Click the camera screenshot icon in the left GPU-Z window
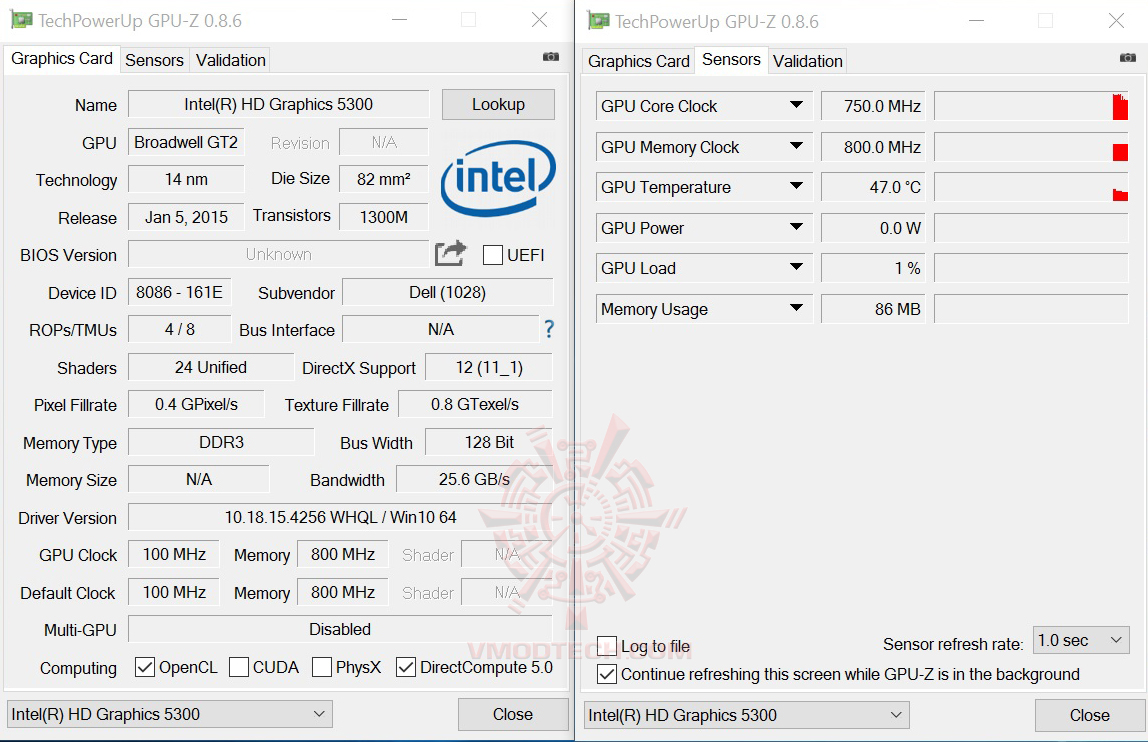1148x742 pixels. tap(551, 56)
